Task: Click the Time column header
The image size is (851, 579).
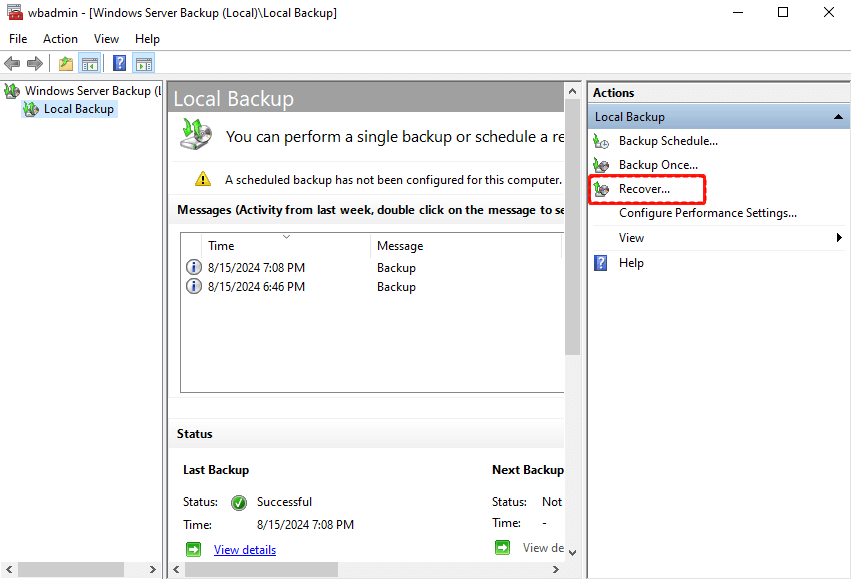Action: pos(286,246)
